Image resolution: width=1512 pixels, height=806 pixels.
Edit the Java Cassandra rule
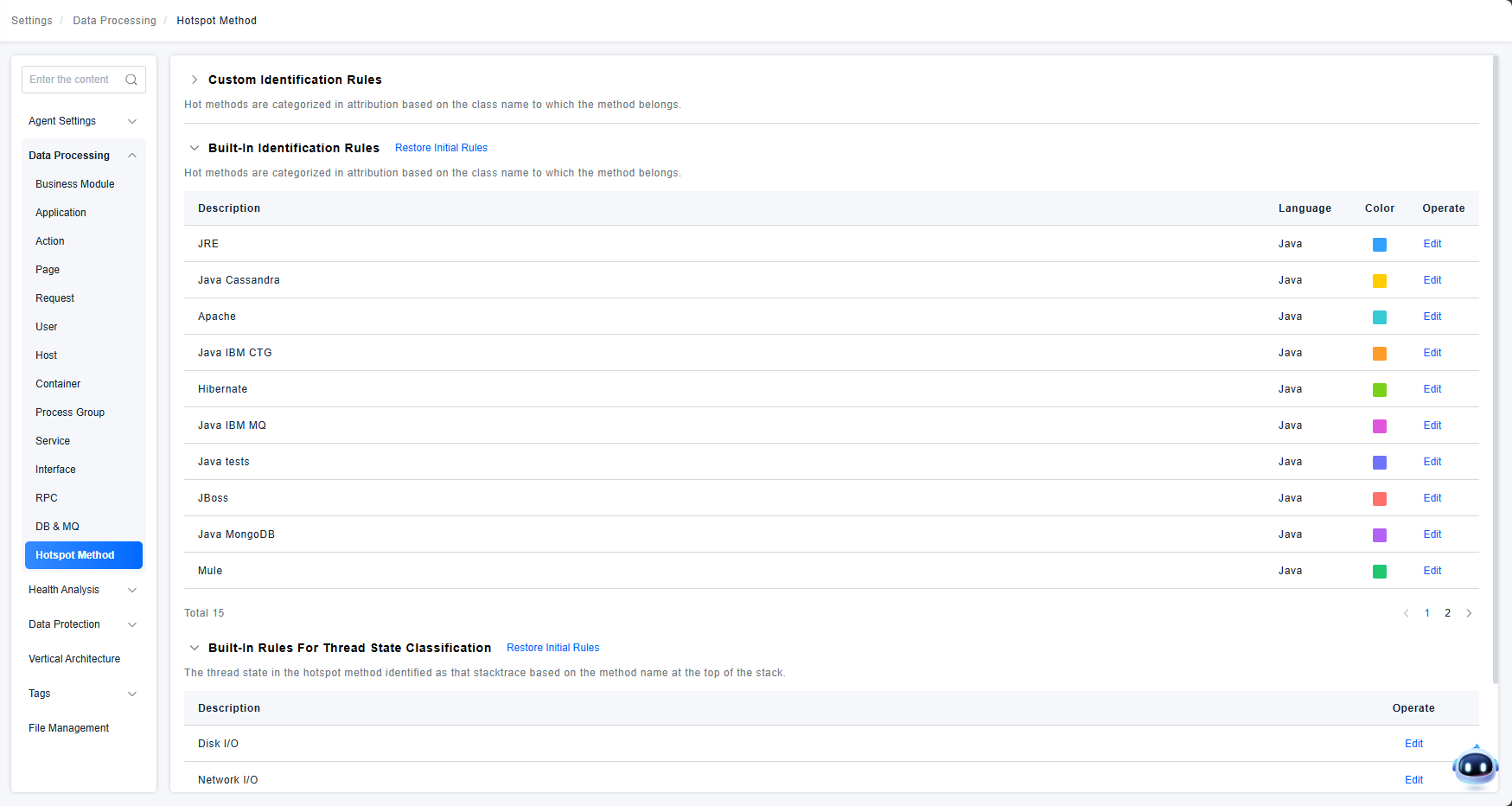(1432, 280)
